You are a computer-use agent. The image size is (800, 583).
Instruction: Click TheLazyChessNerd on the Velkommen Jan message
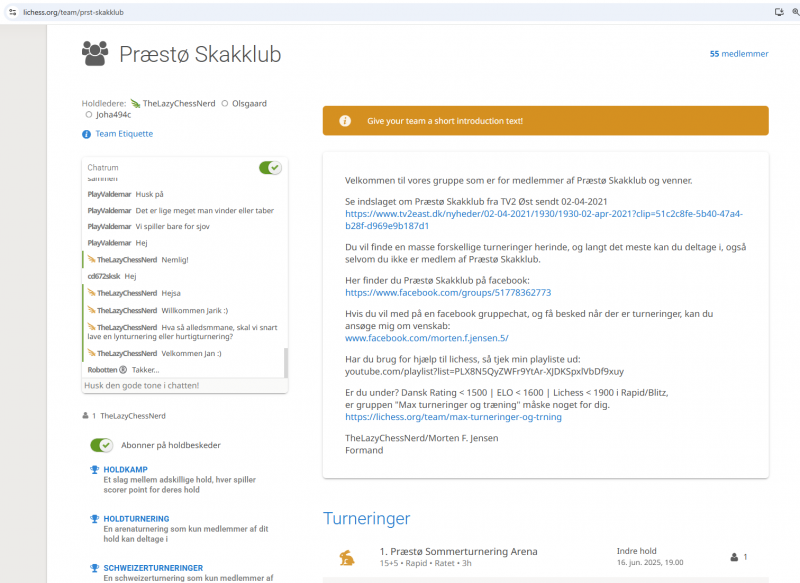pyautogui.click(x=127, y=353)
